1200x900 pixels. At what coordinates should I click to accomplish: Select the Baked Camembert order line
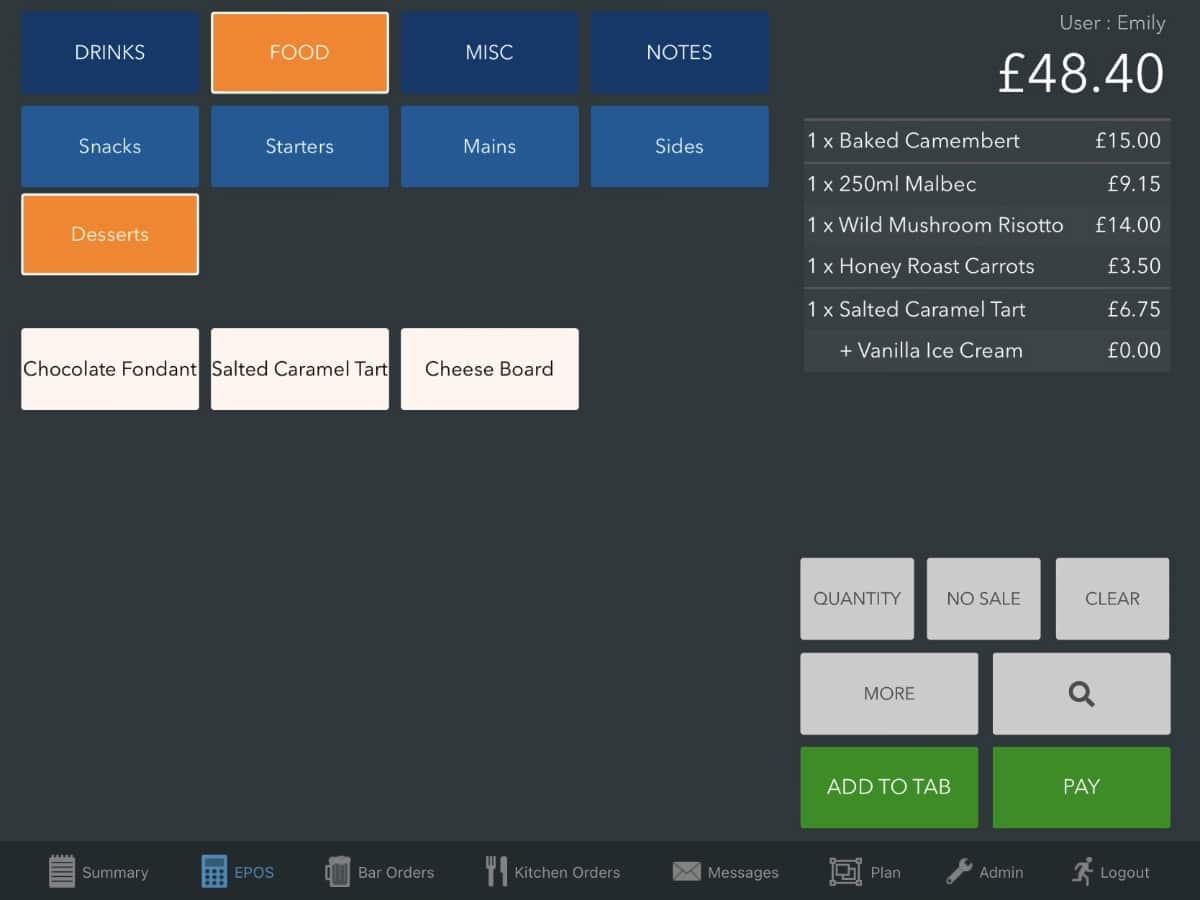[x=987, y=141]
